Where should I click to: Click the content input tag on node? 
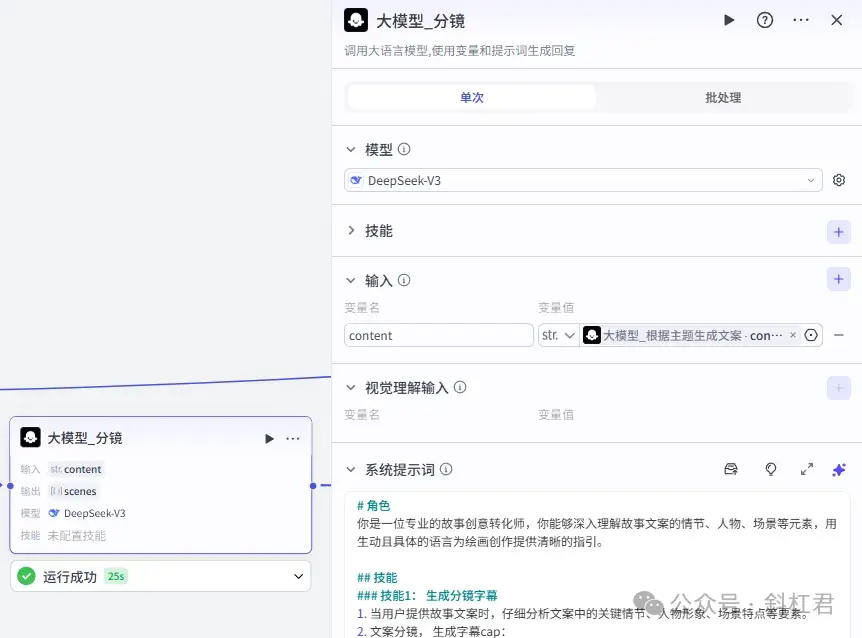[x=76, y=469]
